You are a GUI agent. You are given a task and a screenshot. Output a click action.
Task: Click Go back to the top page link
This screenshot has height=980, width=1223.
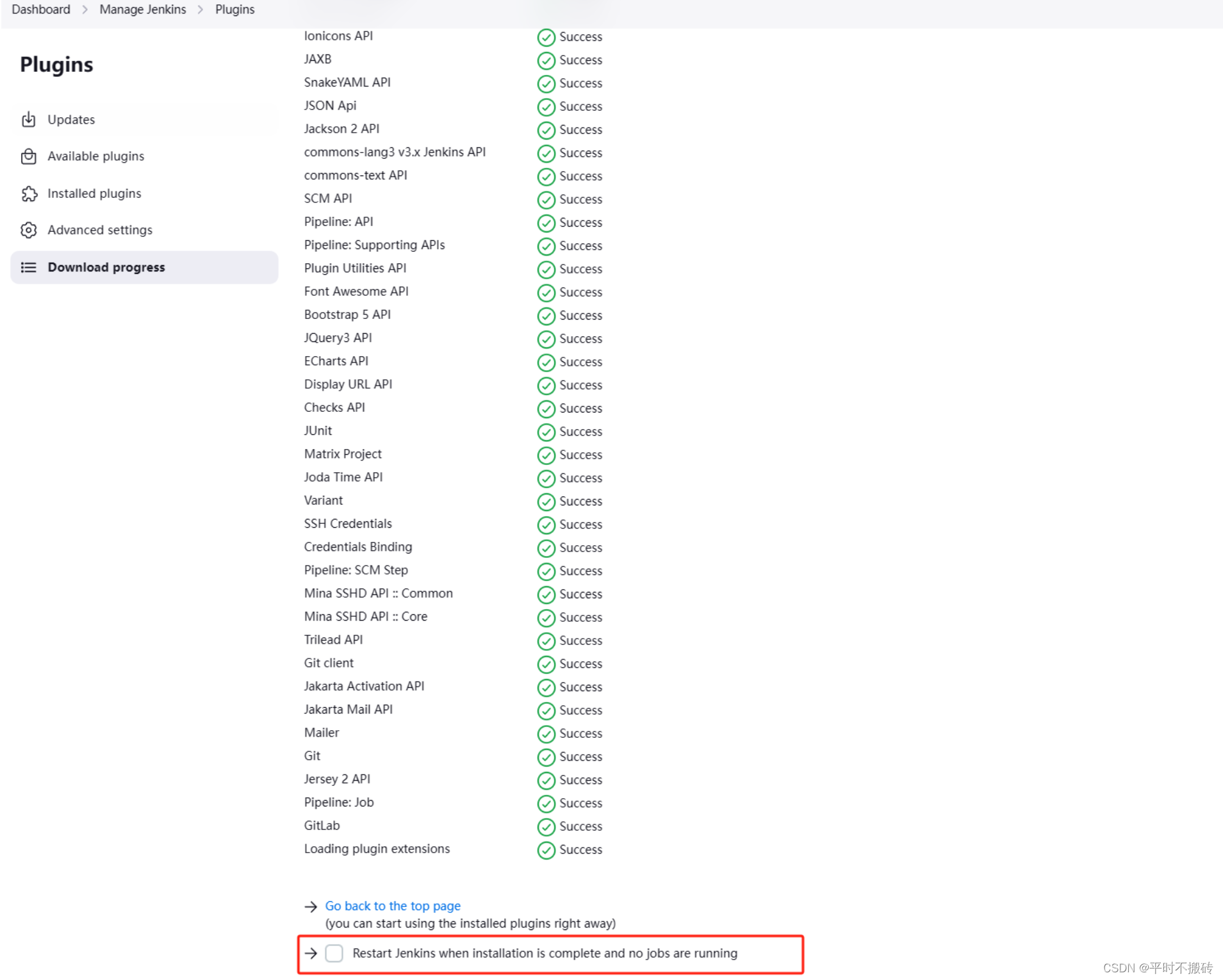(x=393, y=906)
